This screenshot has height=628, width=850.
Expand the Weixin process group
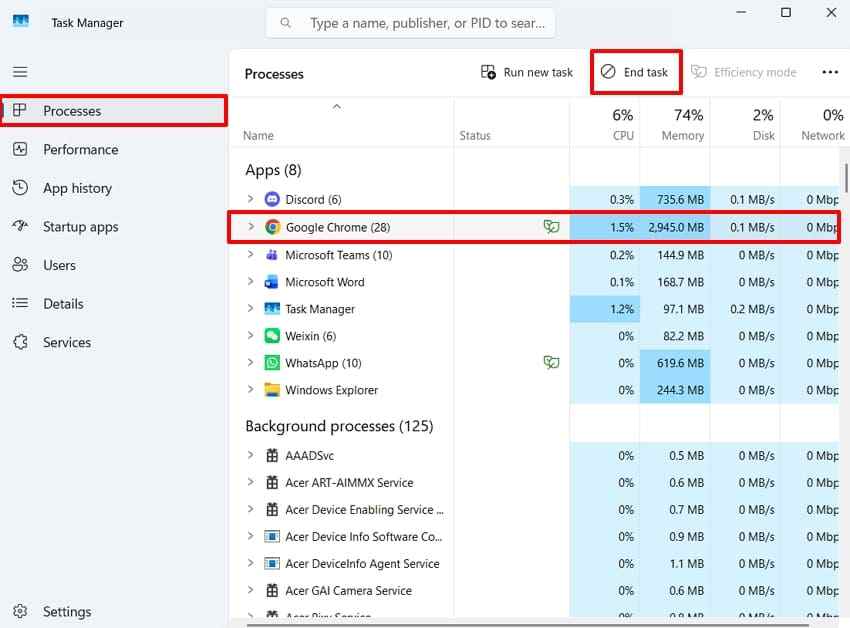[x=250, y=336]
